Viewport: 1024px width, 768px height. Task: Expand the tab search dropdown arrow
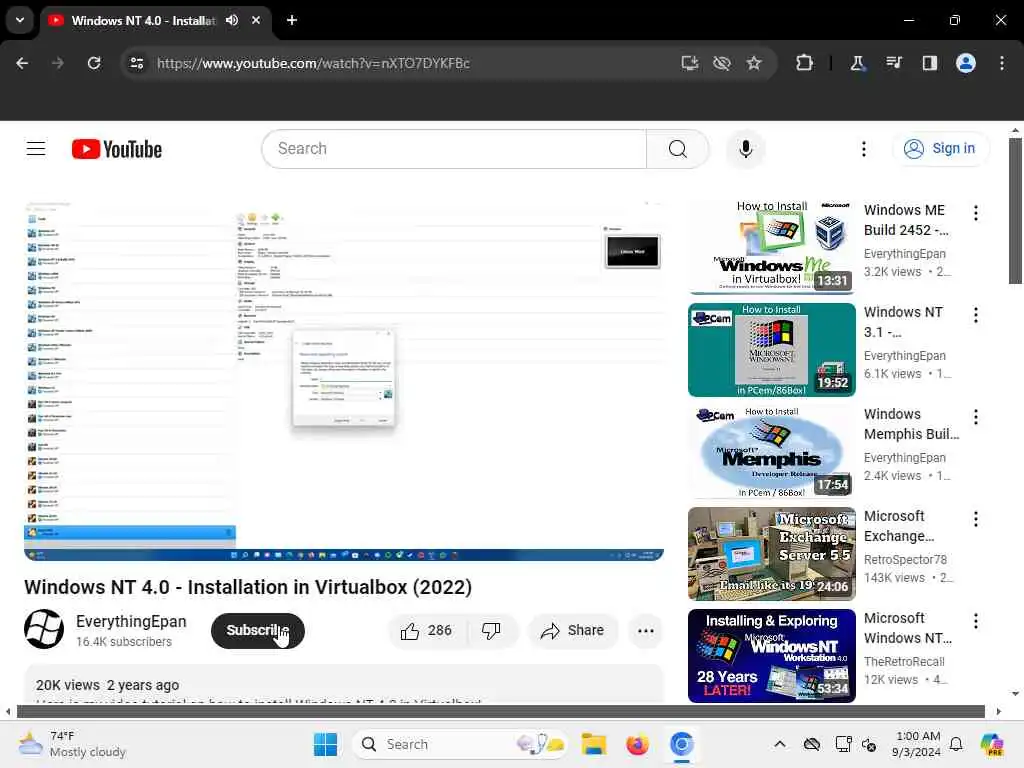click(x=20, y=20)
